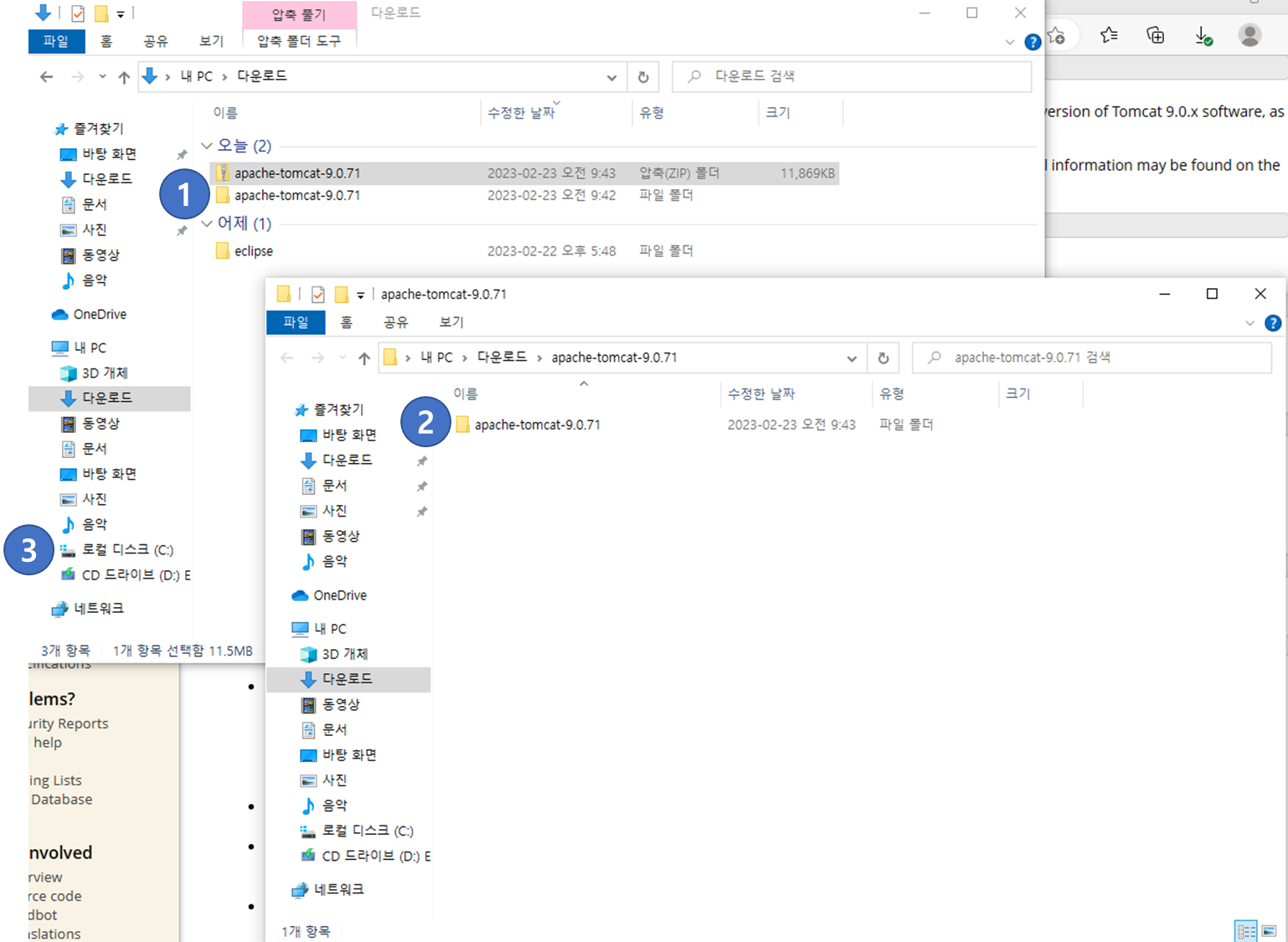Viewport: 1288px width, 942px height.
Task: Click 내 PC breadcrumb in back window address bar
Action: pyautogui.click(x=197, y=76)
